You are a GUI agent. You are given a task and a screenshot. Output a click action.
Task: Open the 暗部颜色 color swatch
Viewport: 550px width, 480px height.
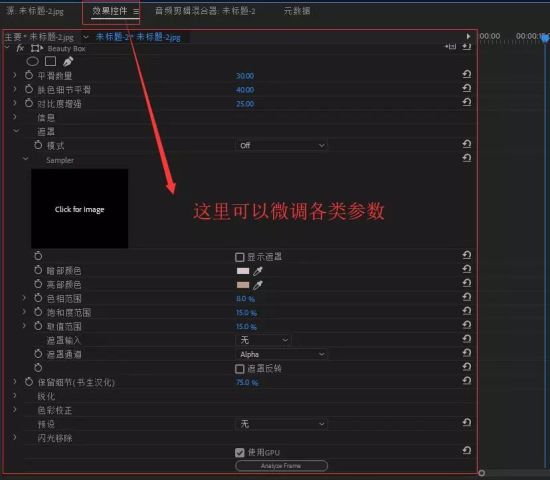point(243,271)
